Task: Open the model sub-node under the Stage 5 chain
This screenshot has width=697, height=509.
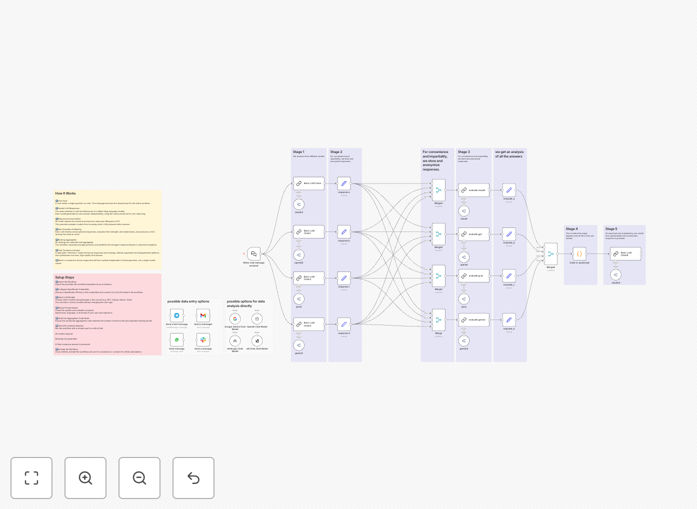Action: coord(616,275)
